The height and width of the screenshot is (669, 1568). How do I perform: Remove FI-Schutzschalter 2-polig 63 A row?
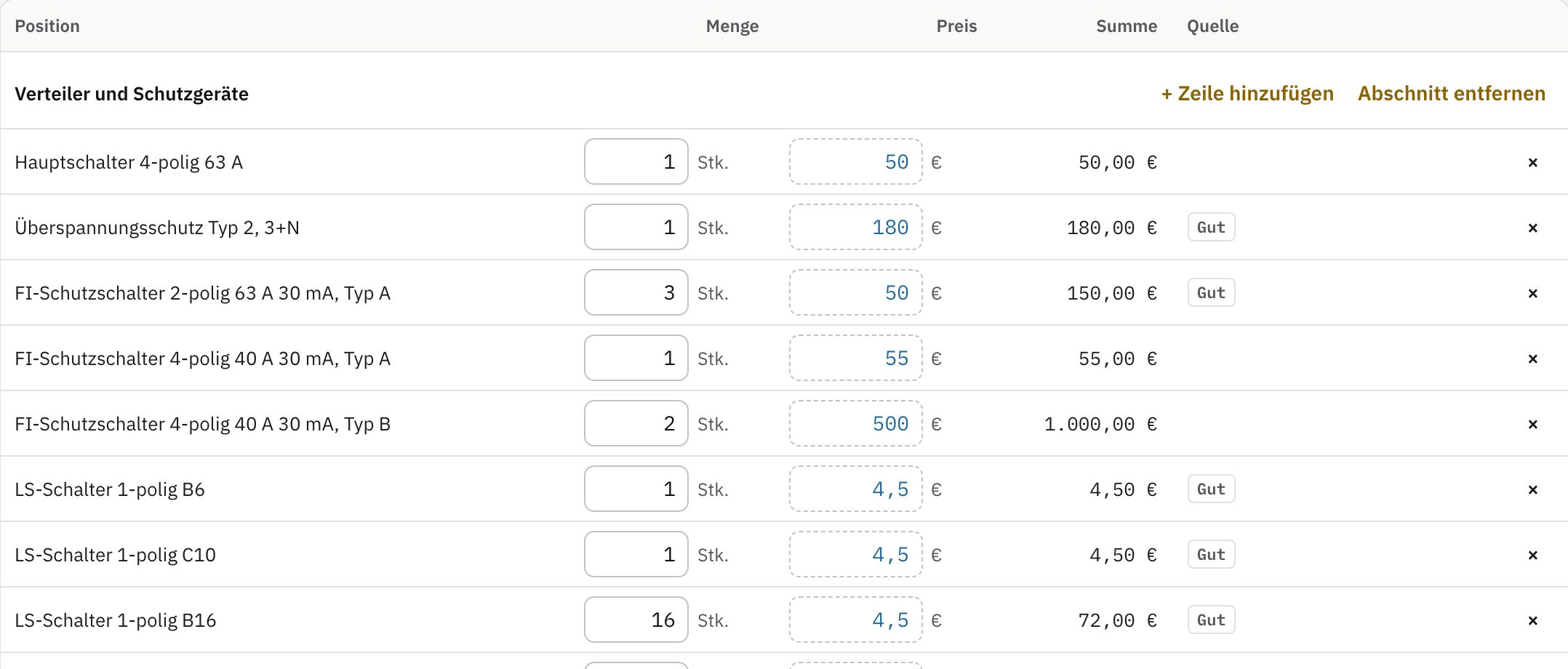(x=1532, y=293)
